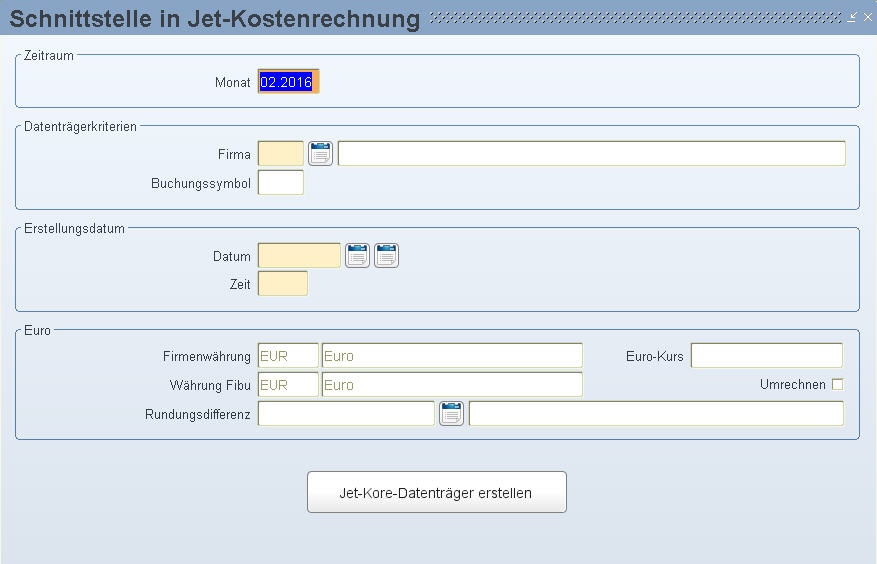This screenshot has width=877, height=564.
Task: Click the Rundungsdifferenz account field
Action: (x=346, y=413)
